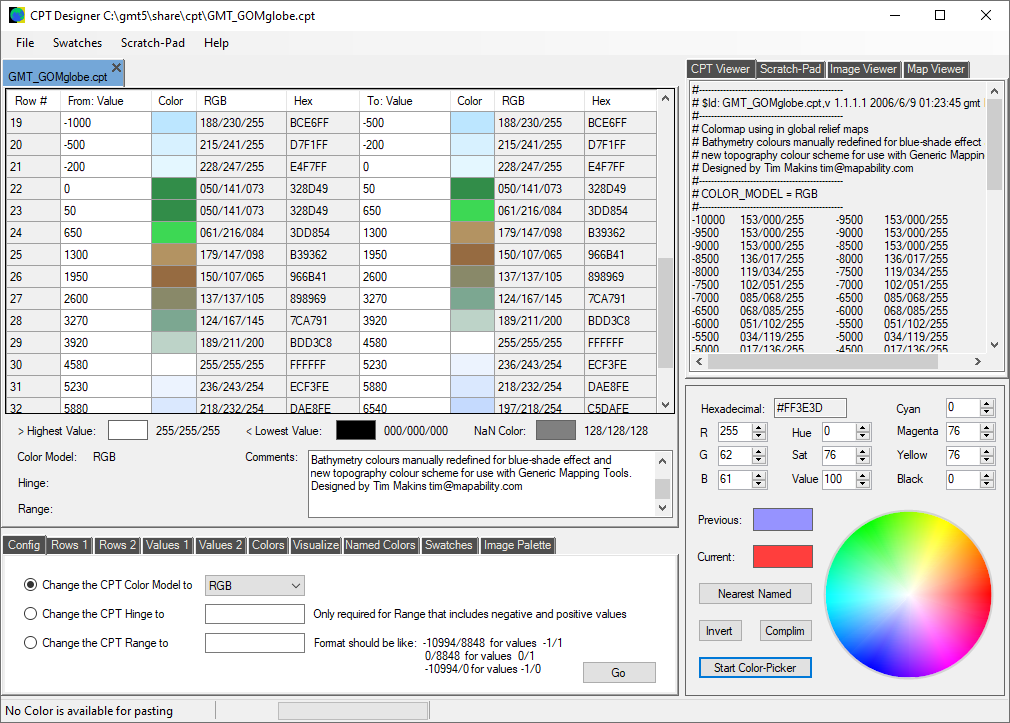Open the Swatches tab in bottom panel
Viewport: 1010px width, 723px height.
pos(448,545)
